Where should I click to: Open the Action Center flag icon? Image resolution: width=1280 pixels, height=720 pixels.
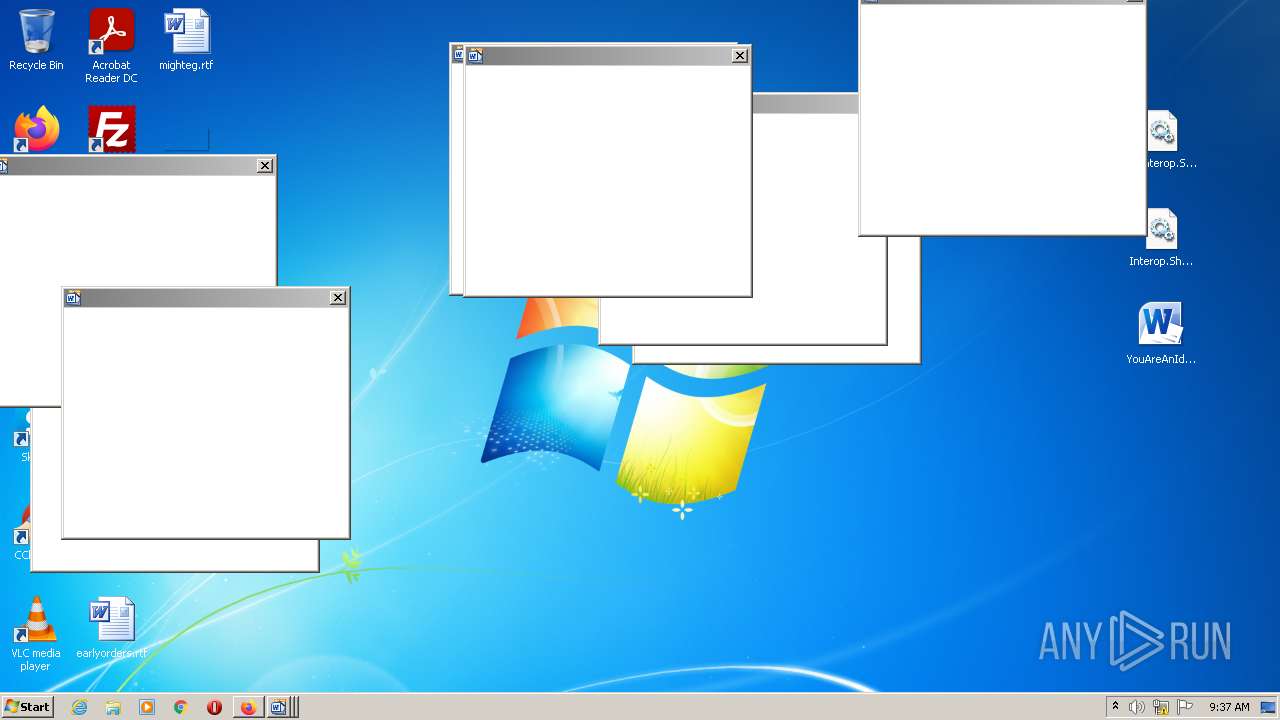point(1185,707)
